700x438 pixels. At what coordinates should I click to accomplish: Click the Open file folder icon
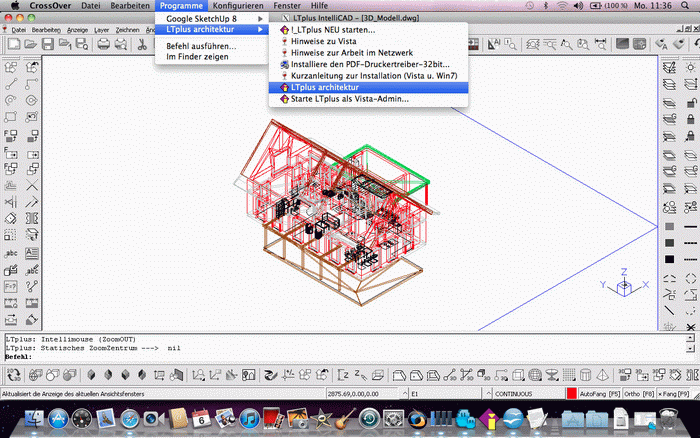[x=30, y=44]
